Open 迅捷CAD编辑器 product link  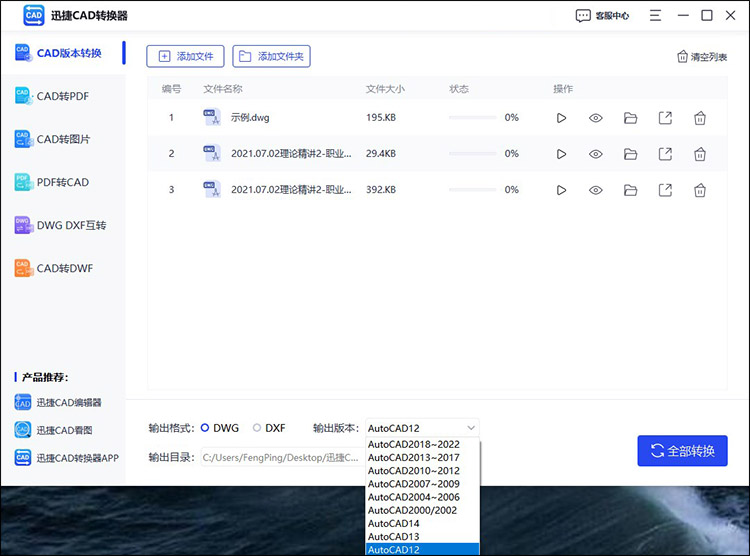pyautogui.click(x=58, y=402)
